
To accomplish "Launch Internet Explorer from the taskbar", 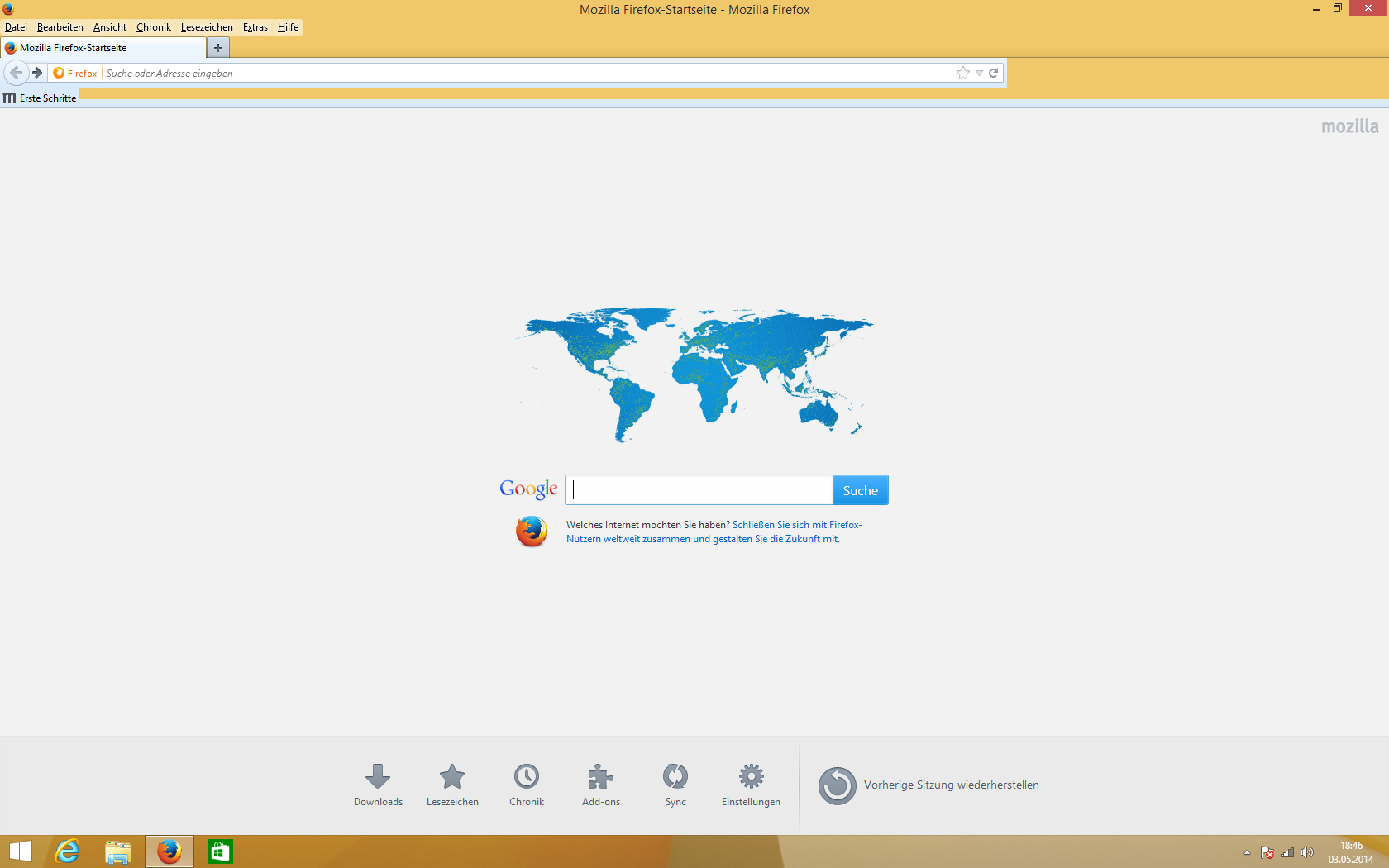I will pos(67,851).
